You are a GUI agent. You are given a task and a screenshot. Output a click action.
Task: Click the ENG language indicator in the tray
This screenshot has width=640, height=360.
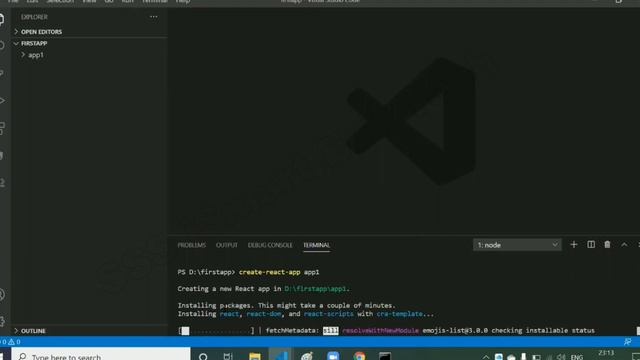pos(577,357)
